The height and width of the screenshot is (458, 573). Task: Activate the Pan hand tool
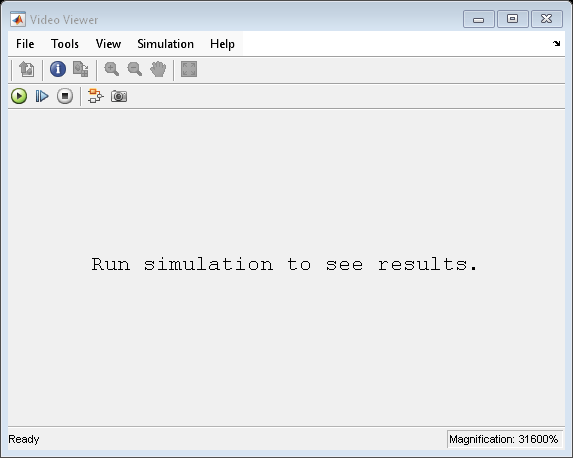pos(158,69)
